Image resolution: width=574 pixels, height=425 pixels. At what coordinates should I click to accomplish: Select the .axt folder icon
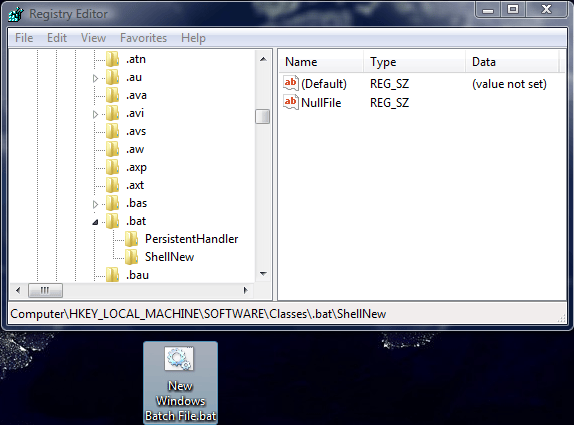coord(112,185)
